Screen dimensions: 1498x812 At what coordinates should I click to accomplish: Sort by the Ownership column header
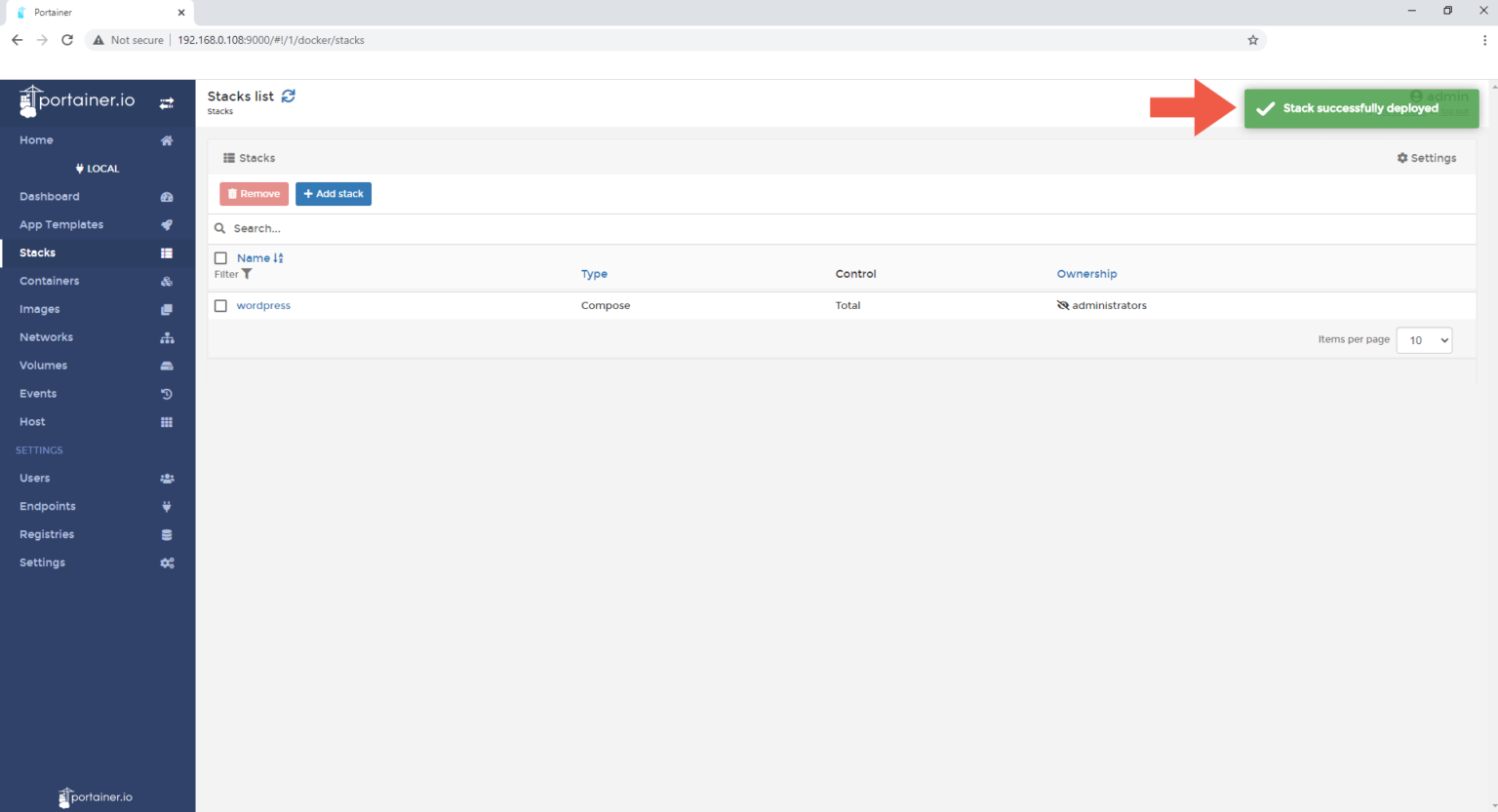click(1086, 274)
